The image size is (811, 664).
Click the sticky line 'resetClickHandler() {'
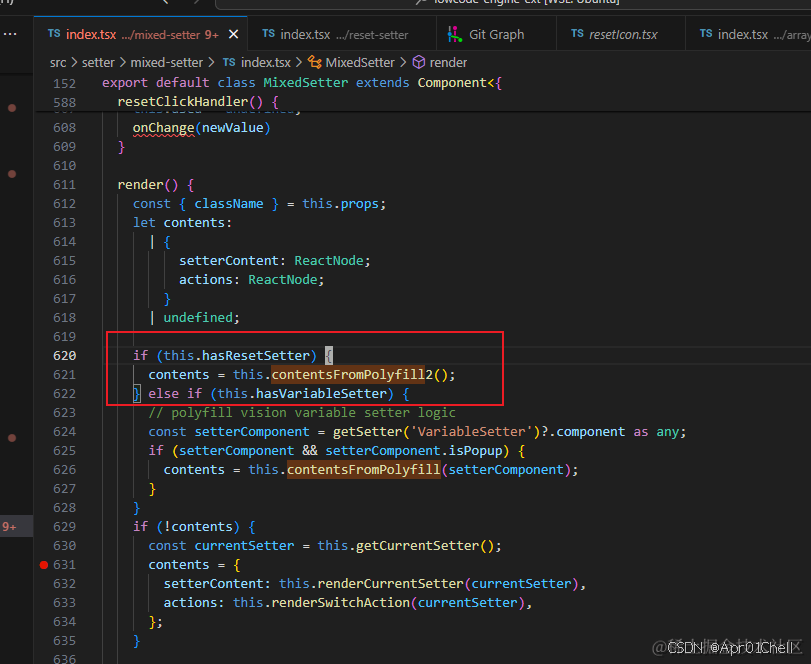click(x=198, y=102)
